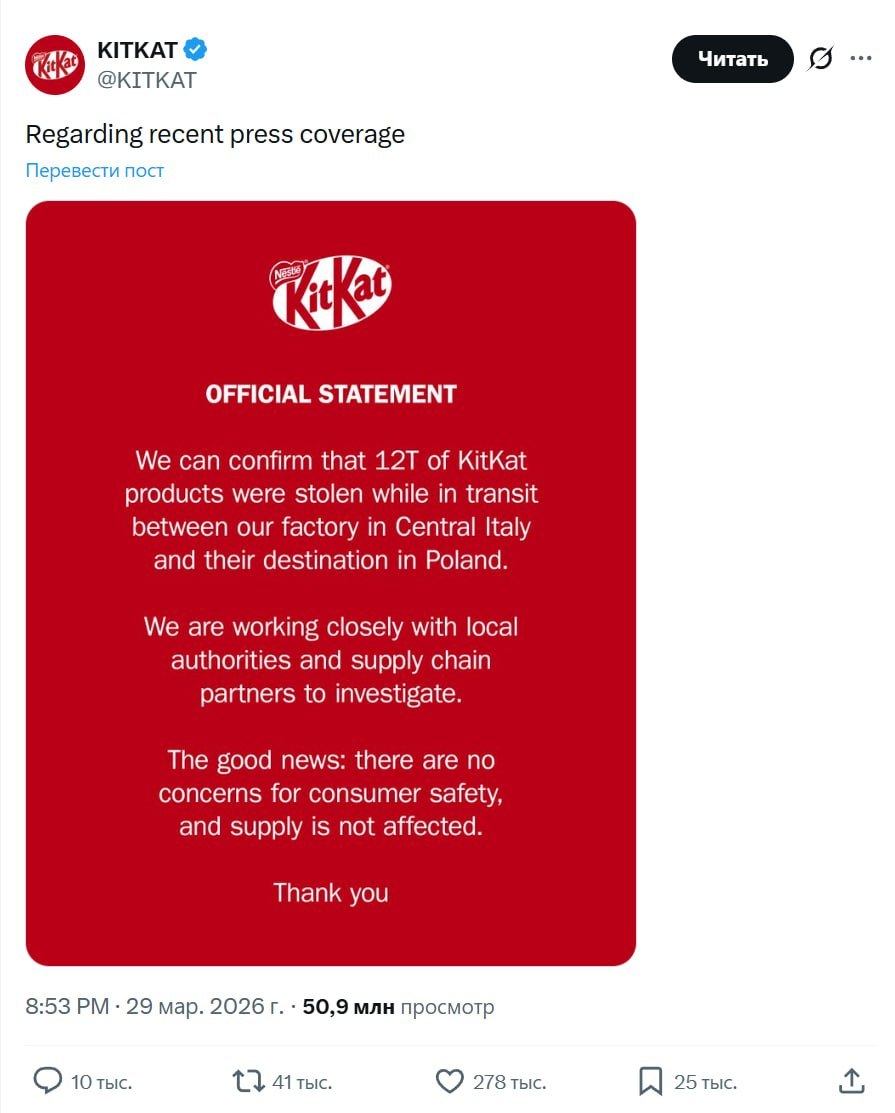Click the KITKAT display name
Viewport: 895px width, 1113px height.
137,50
